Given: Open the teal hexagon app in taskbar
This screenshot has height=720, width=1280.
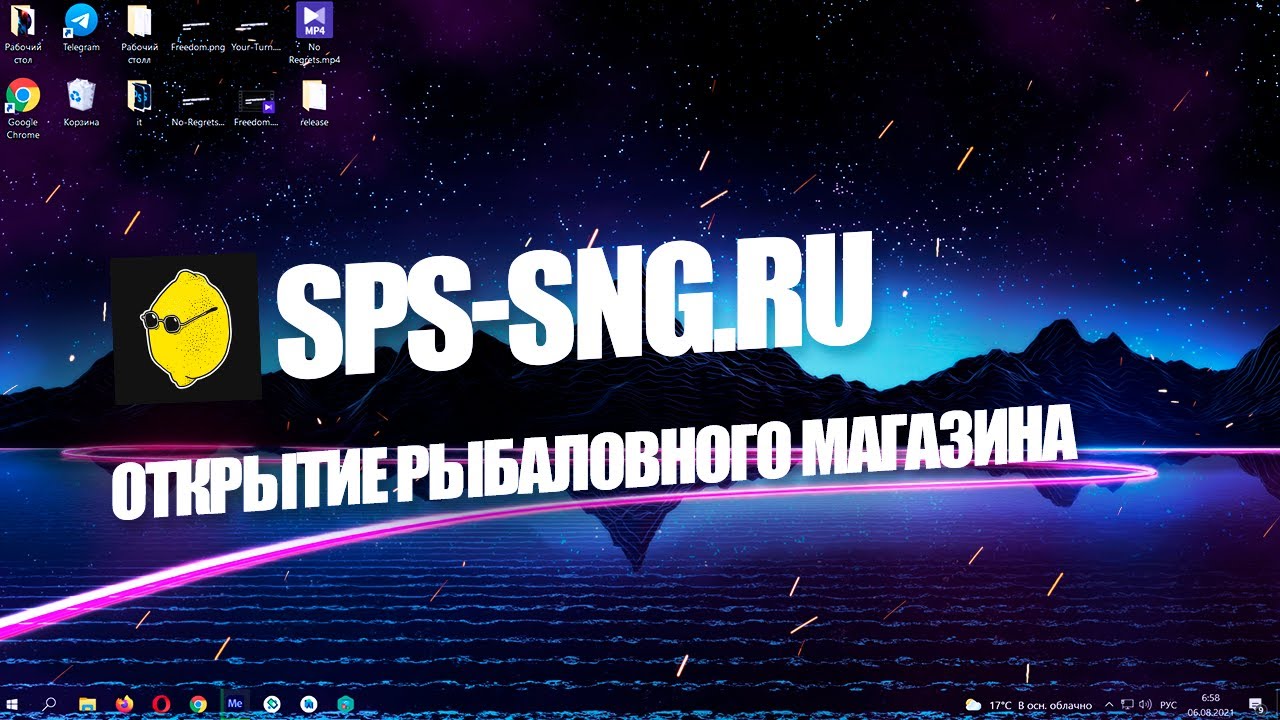Looking at the screenshot, I should pyautogui.click(x=345, y=704).
